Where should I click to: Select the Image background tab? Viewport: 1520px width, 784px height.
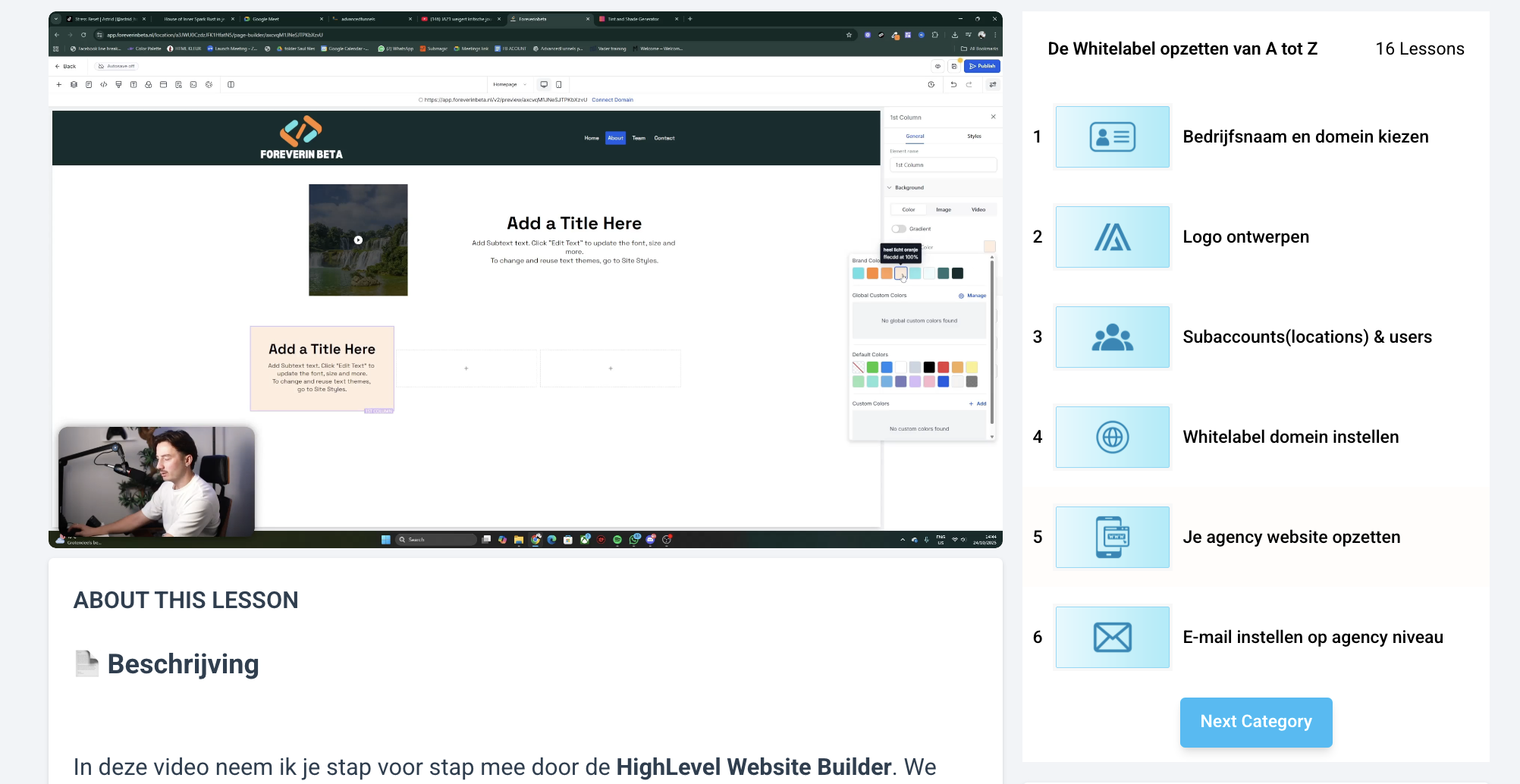coord(944,209)
